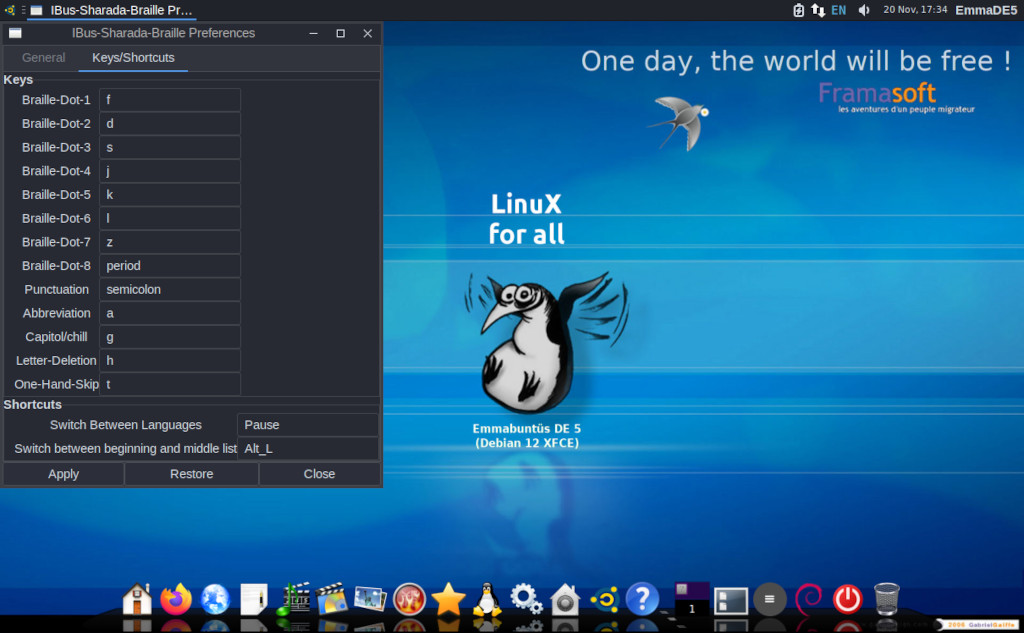This screenshot has height=633, width=1024.
Task: Click the Braille-Dot-8 field containing period
Action: [170, 266]
